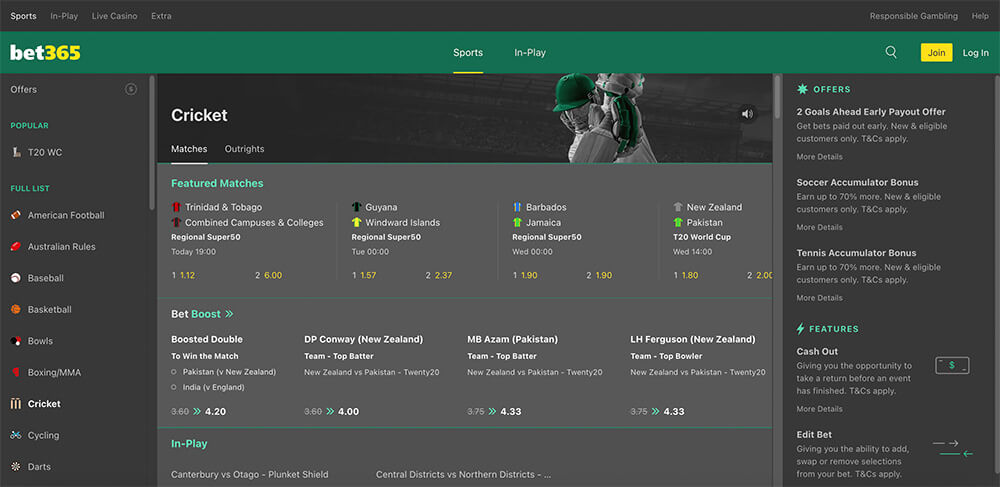Click the Cycling bike icon
The height and width of the screenshot is (487, 1000).
coord(16,435)
